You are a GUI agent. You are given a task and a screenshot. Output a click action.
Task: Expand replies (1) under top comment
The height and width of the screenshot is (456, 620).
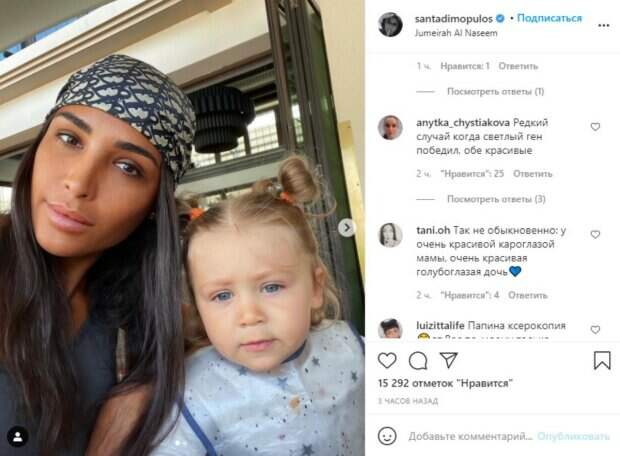tap(495, 91)
